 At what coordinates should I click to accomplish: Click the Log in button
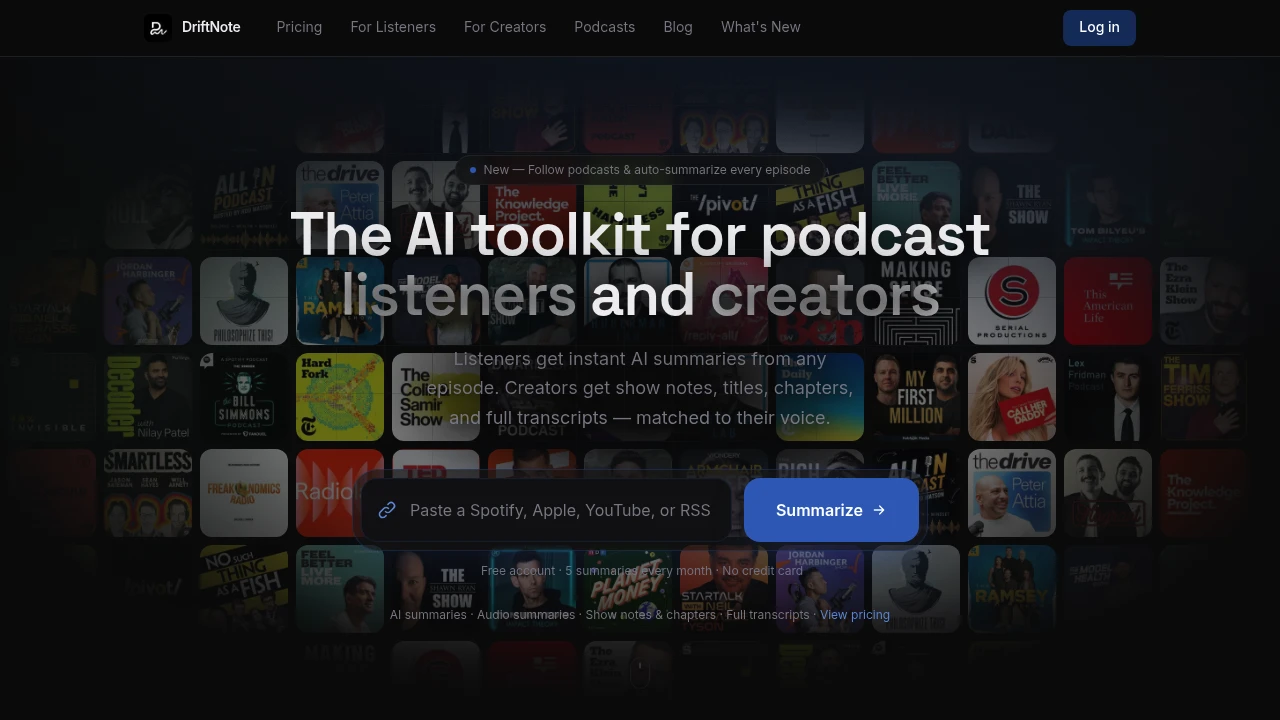click(x=1099, y=28)
